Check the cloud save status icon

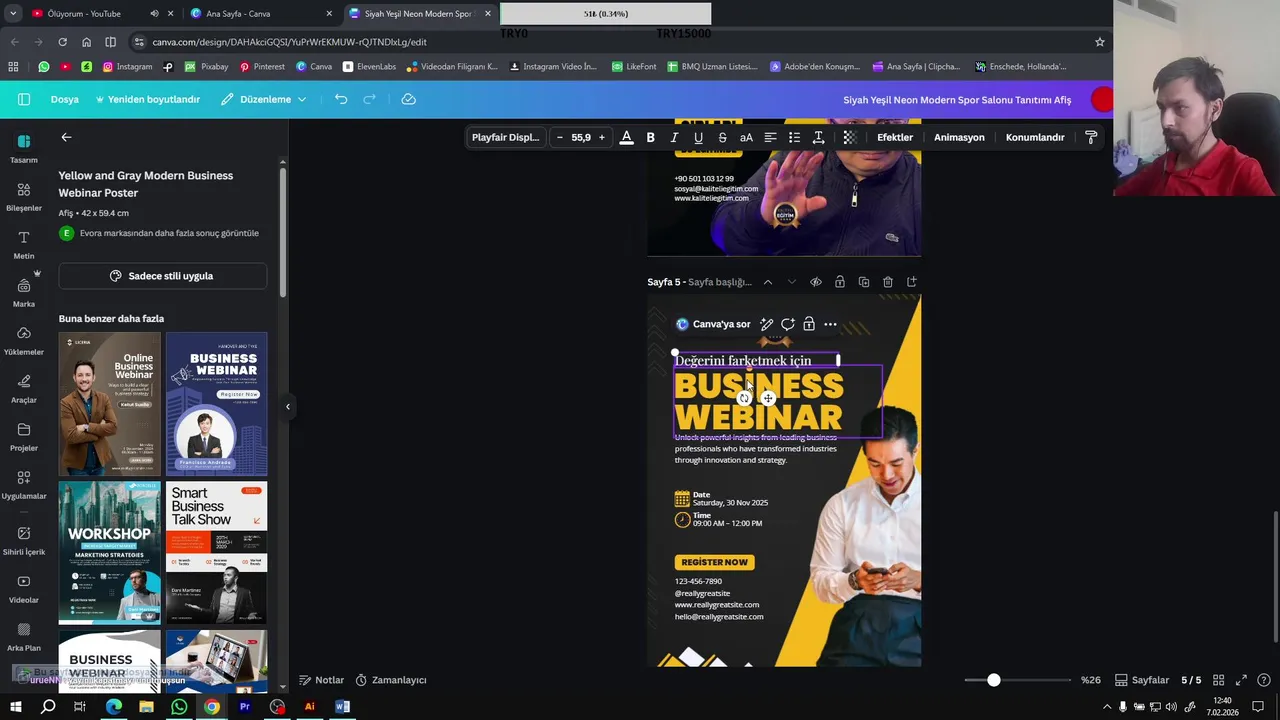click(408, 99)
